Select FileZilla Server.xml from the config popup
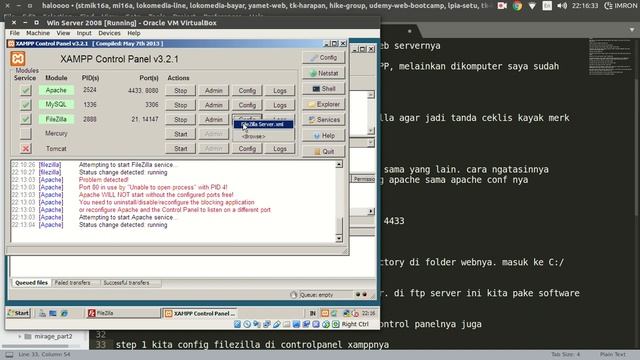This screenshot has width=640, height=360. pyautogui.click(x=263, y=124)
